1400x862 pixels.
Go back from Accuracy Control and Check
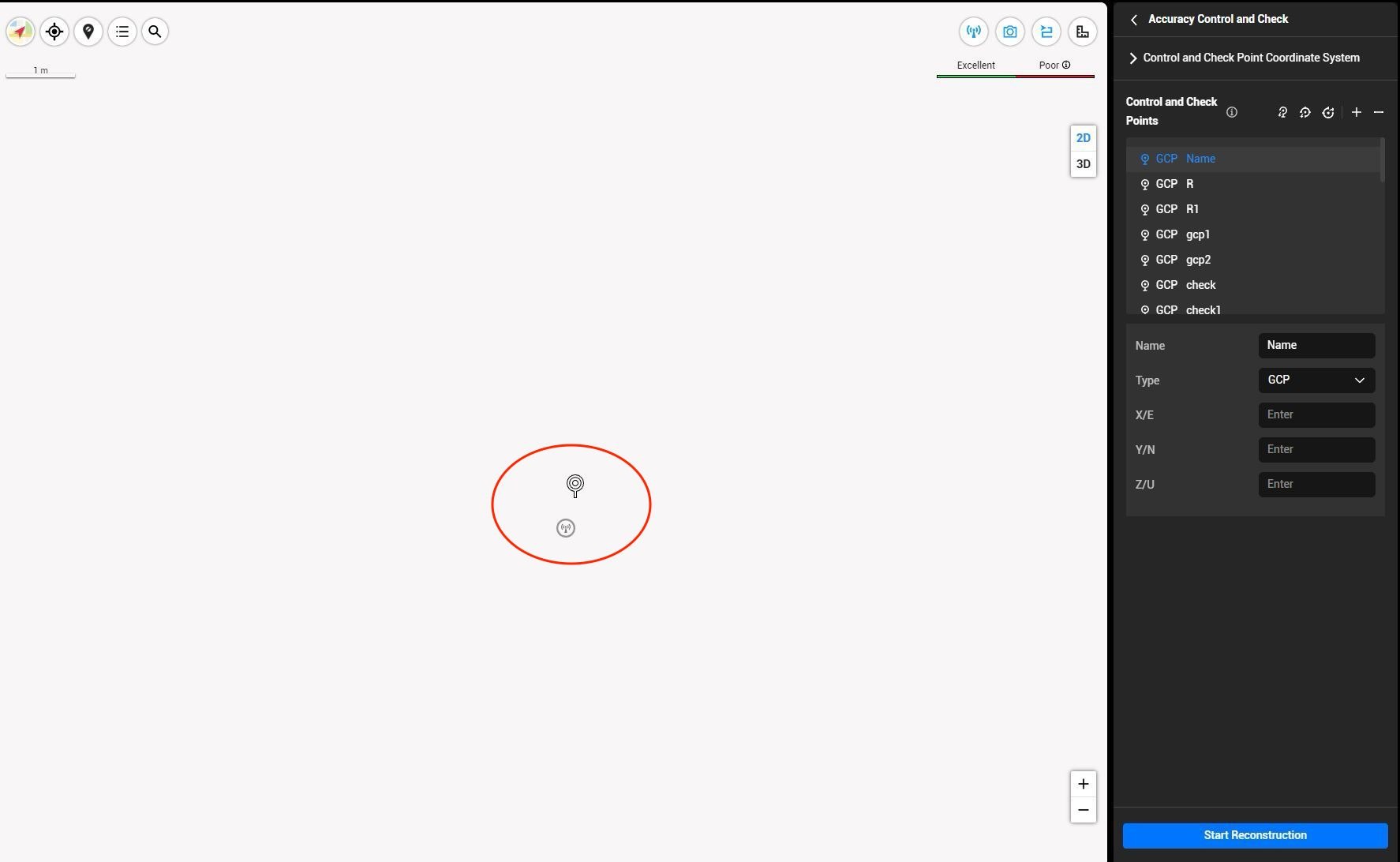(x=1134, y=19)
